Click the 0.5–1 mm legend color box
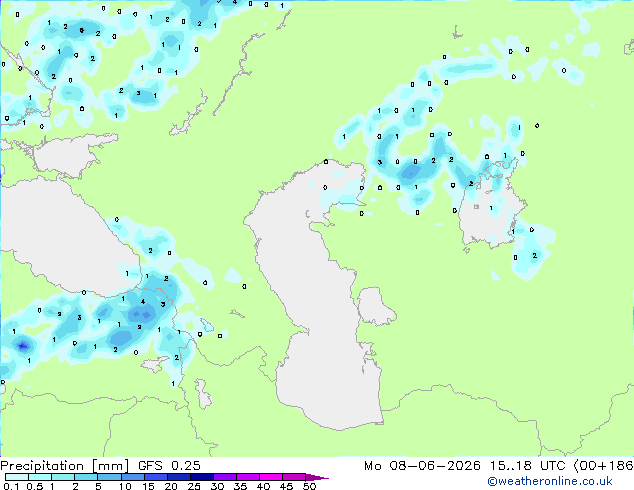 point(40,477)
